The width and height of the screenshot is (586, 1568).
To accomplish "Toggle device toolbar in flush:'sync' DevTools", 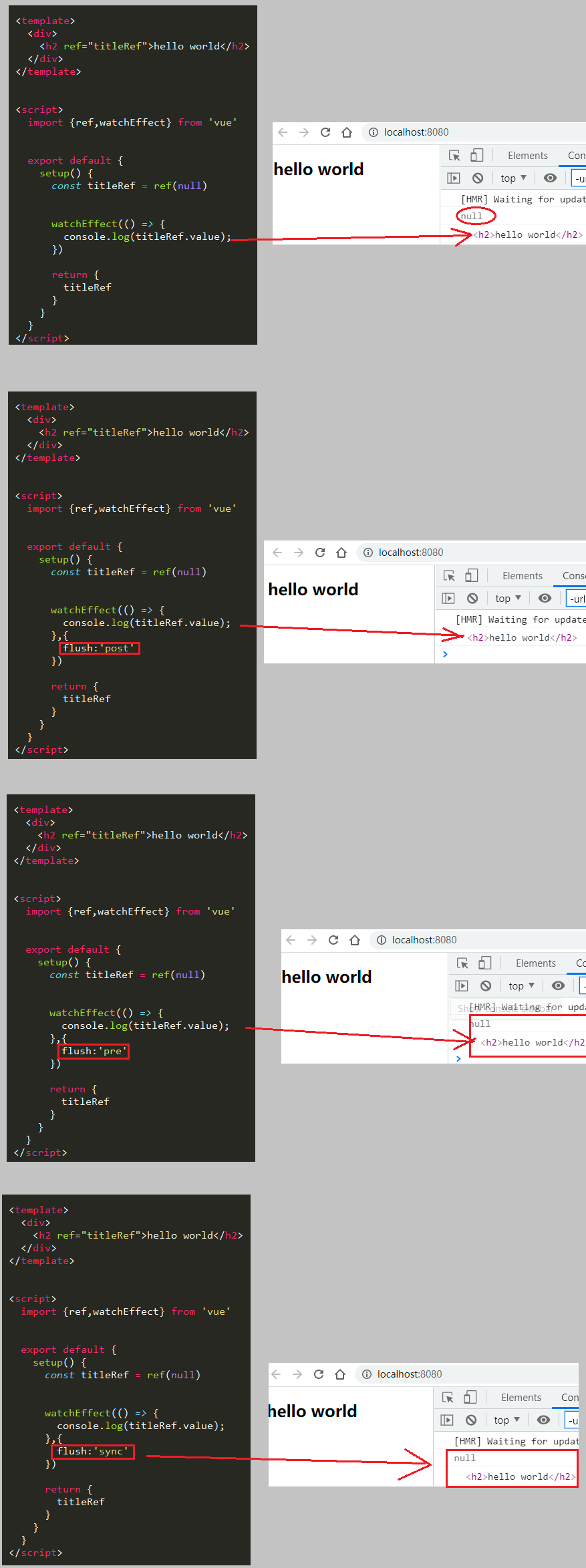I will tap(470, 1397).
